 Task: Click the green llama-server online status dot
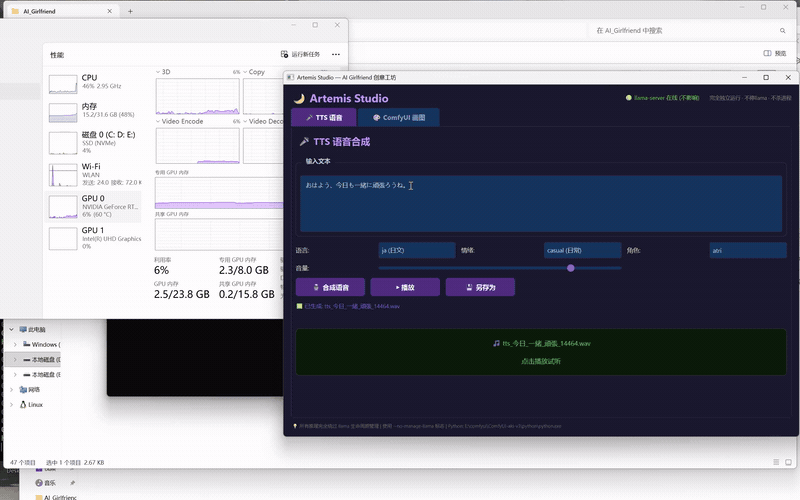tap(629, 98)
